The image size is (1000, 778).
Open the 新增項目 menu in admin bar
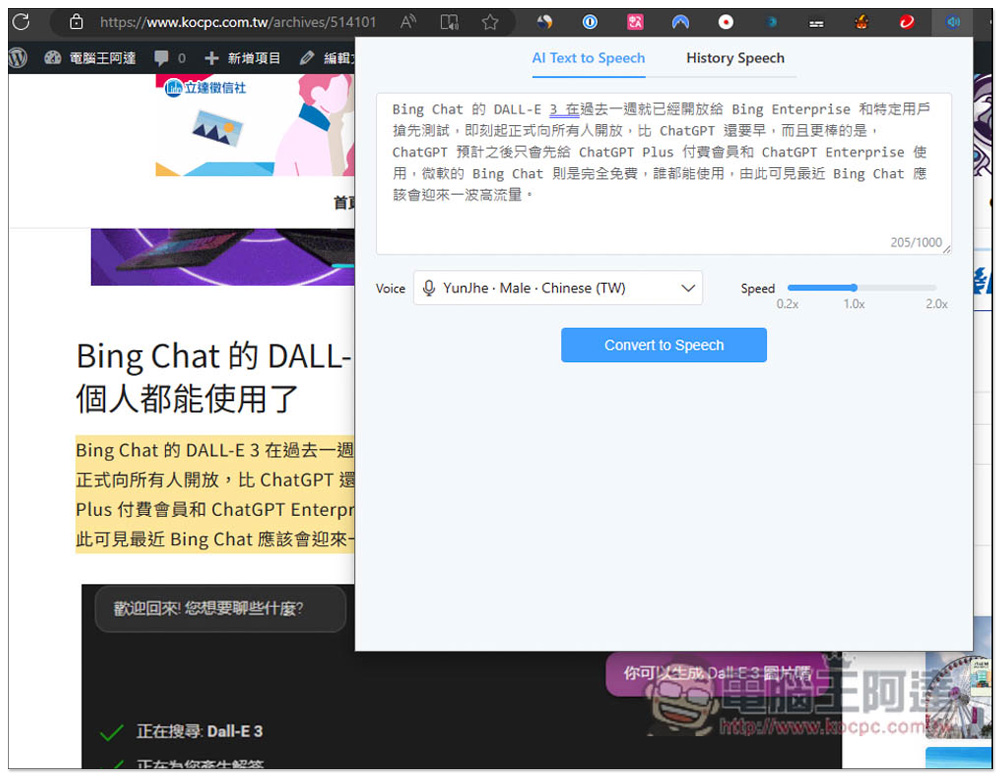coord(242,58)
